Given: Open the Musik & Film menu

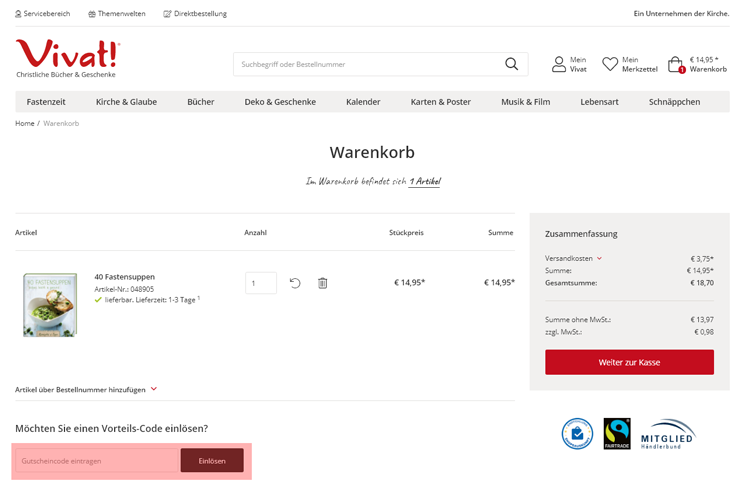Looking at the screenshot, I should point(526,102).
